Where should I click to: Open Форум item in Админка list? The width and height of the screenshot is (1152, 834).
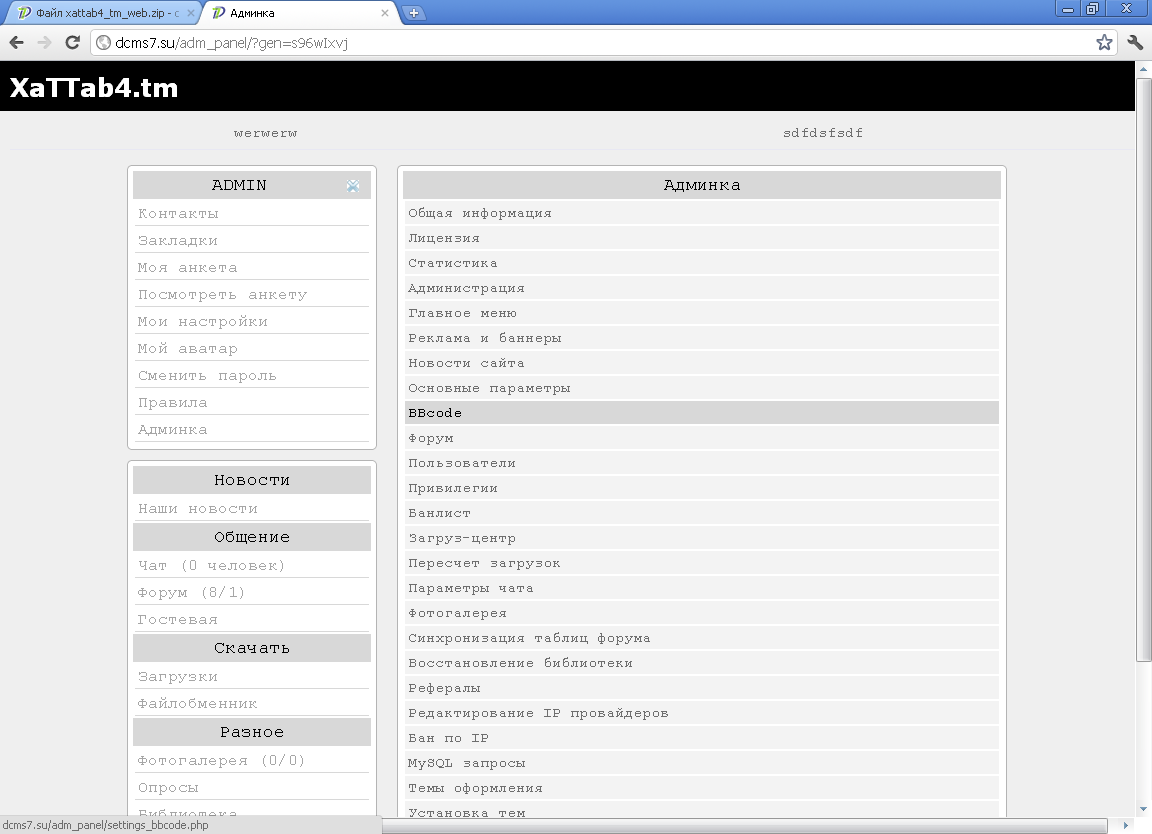[702, 438]
